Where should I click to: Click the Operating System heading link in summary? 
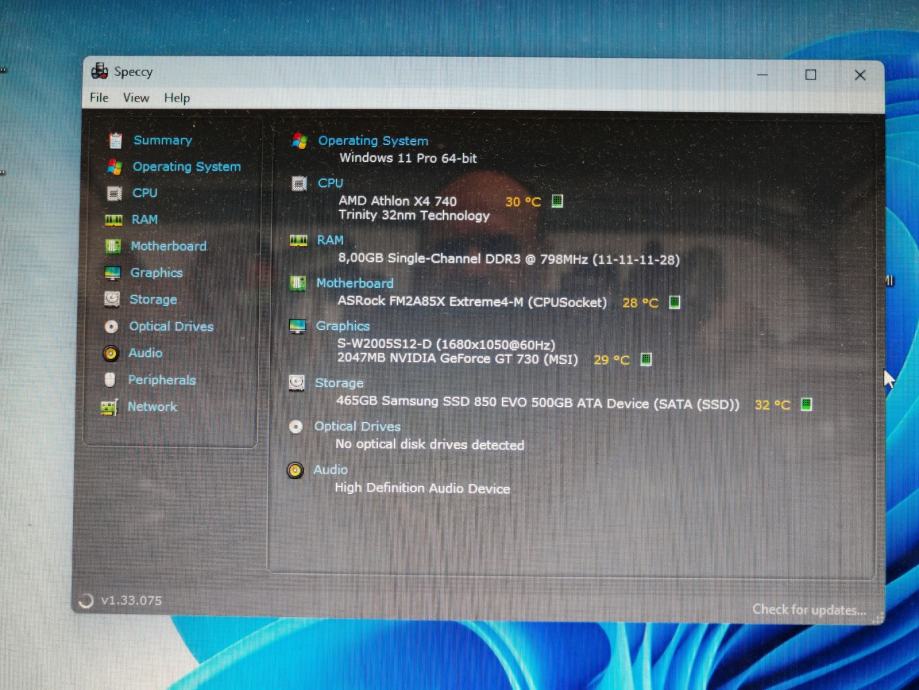tap(373, 141)
